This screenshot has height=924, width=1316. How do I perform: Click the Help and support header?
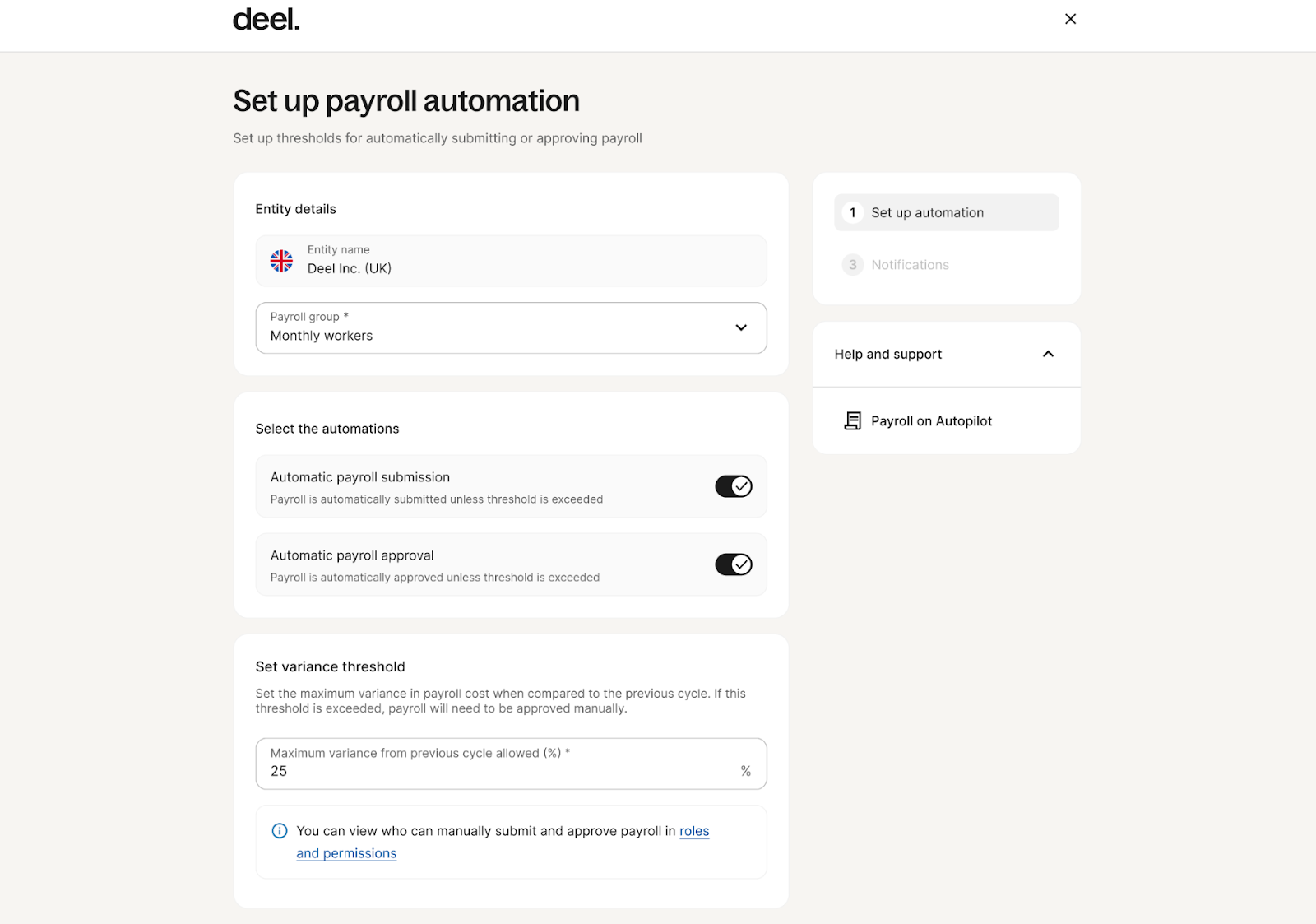[x=888, y=355]
